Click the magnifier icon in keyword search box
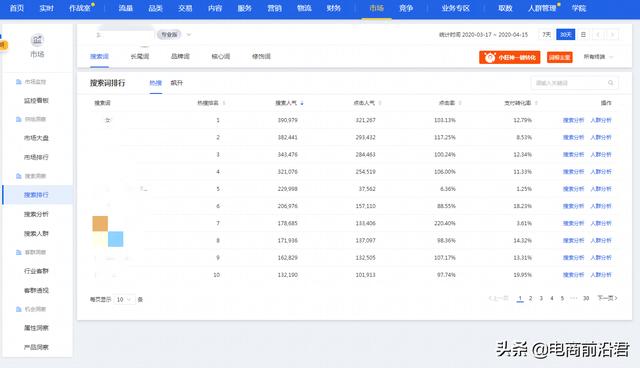Image resolution: width=640 pixels, height=368 pixels. (x=611, y=83)
